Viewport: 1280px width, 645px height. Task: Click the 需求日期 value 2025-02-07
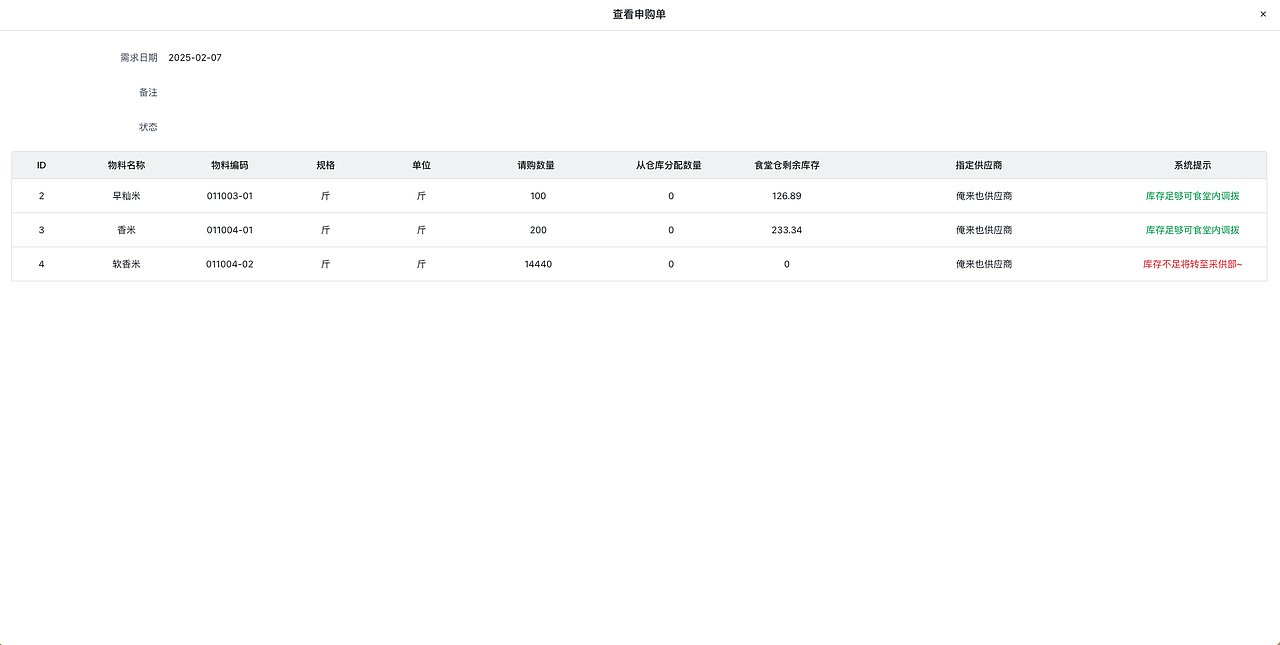tap(195, 58)
